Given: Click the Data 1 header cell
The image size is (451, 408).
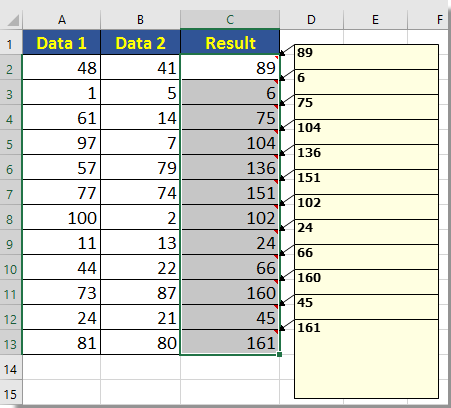Looking at the screenshot, I should click(x=62, y=42).
